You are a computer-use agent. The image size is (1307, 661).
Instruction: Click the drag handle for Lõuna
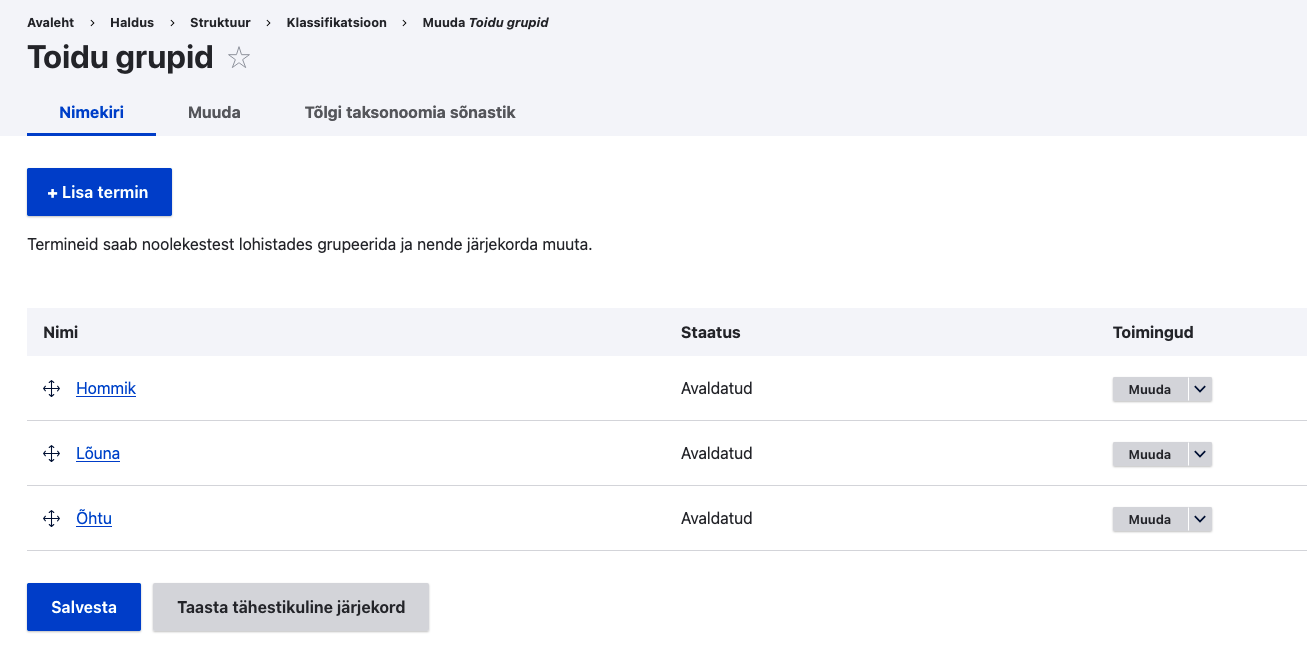pos(52,454)
